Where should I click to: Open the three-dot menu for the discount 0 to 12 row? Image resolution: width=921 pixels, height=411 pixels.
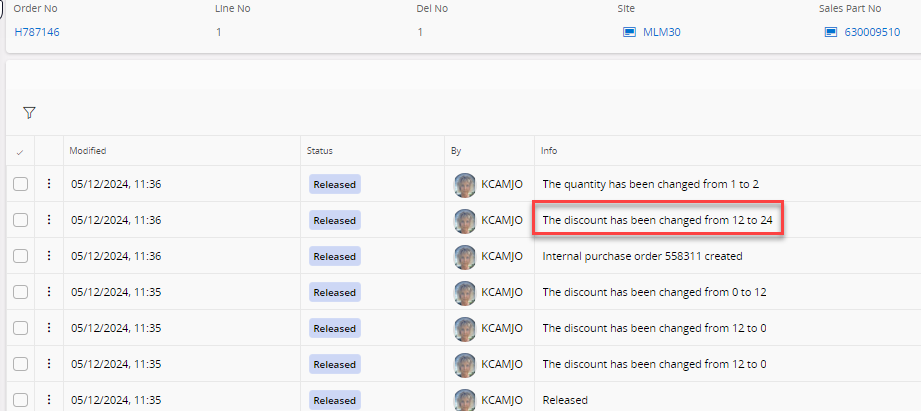pyautogui.click(x=48, y=292)
